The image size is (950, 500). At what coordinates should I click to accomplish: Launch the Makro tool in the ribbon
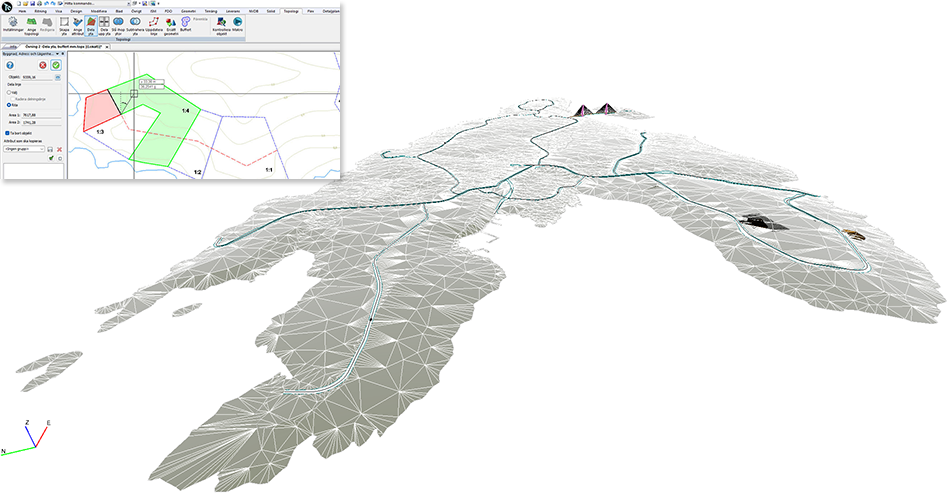click(x=238, y=24)
